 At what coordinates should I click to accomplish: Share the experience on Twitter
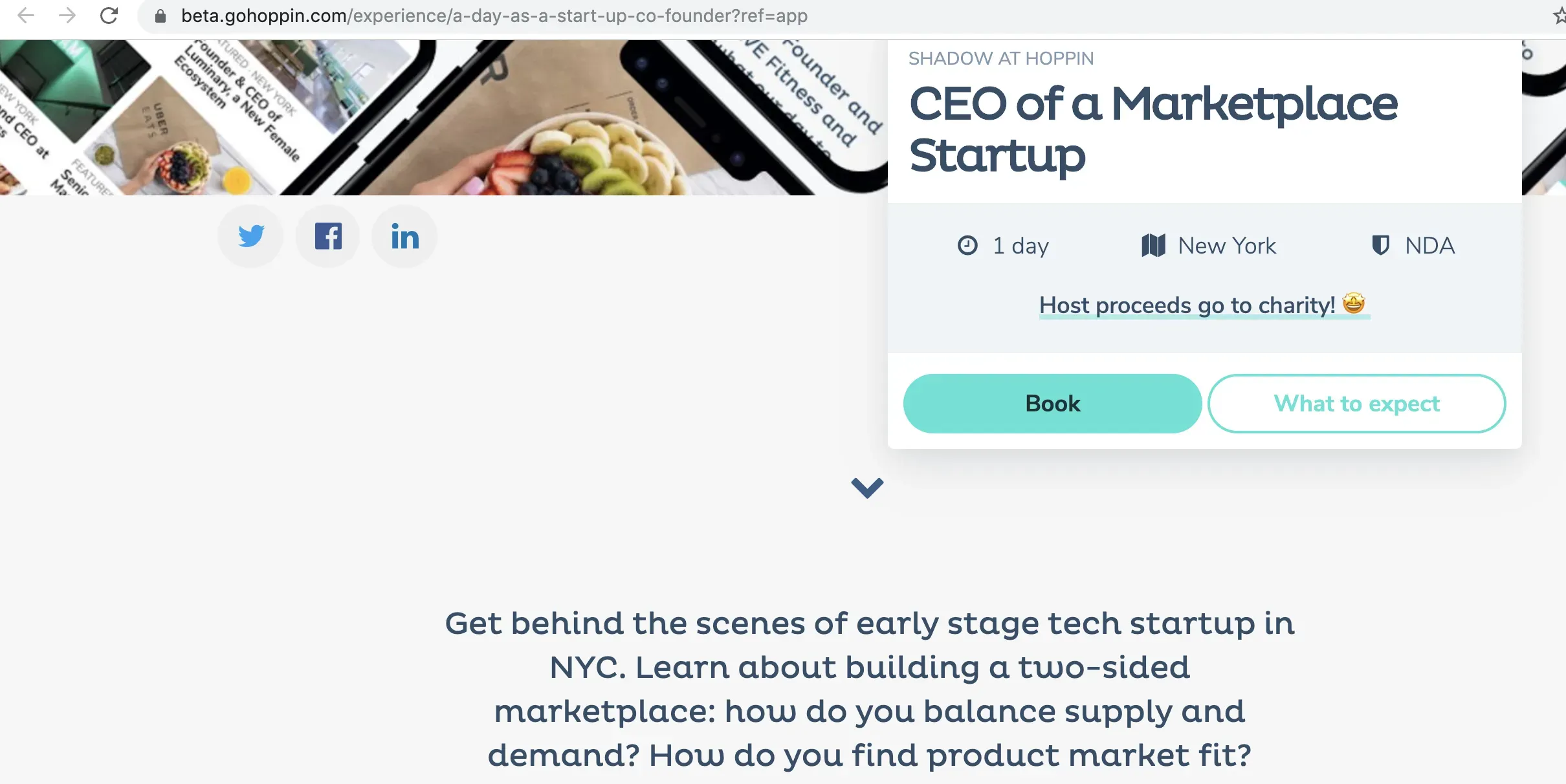pos(250,236)
